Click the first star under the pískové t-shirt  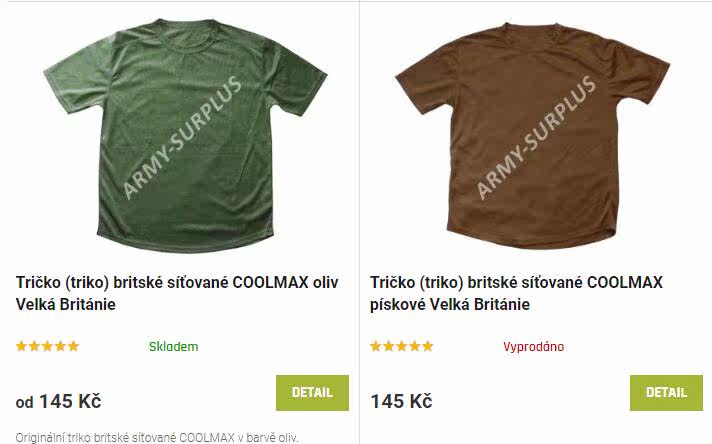click(x=376, y=346)
